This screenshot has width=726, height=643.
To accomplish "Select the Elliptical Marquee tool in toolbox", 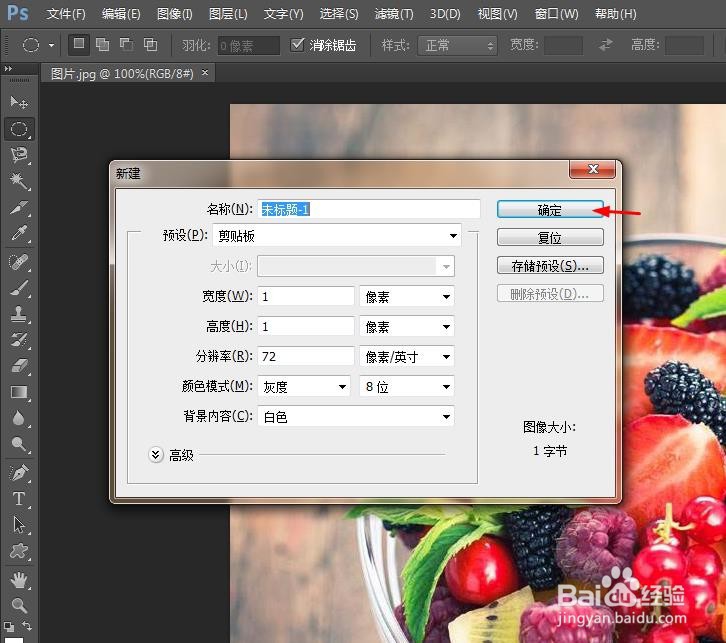I will [19, 129].
